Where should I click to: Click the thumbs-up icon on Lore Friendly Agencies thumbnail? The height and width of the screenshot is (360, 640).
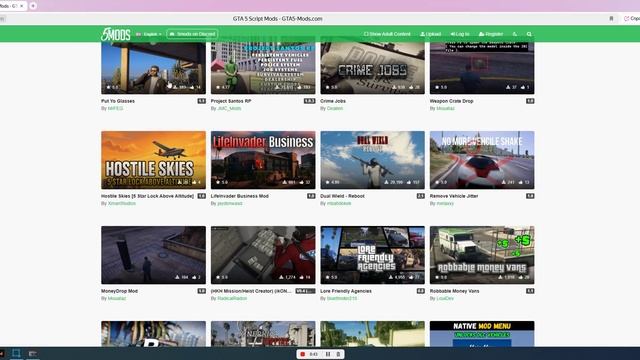pyautogui.click(x=411, y=277)
